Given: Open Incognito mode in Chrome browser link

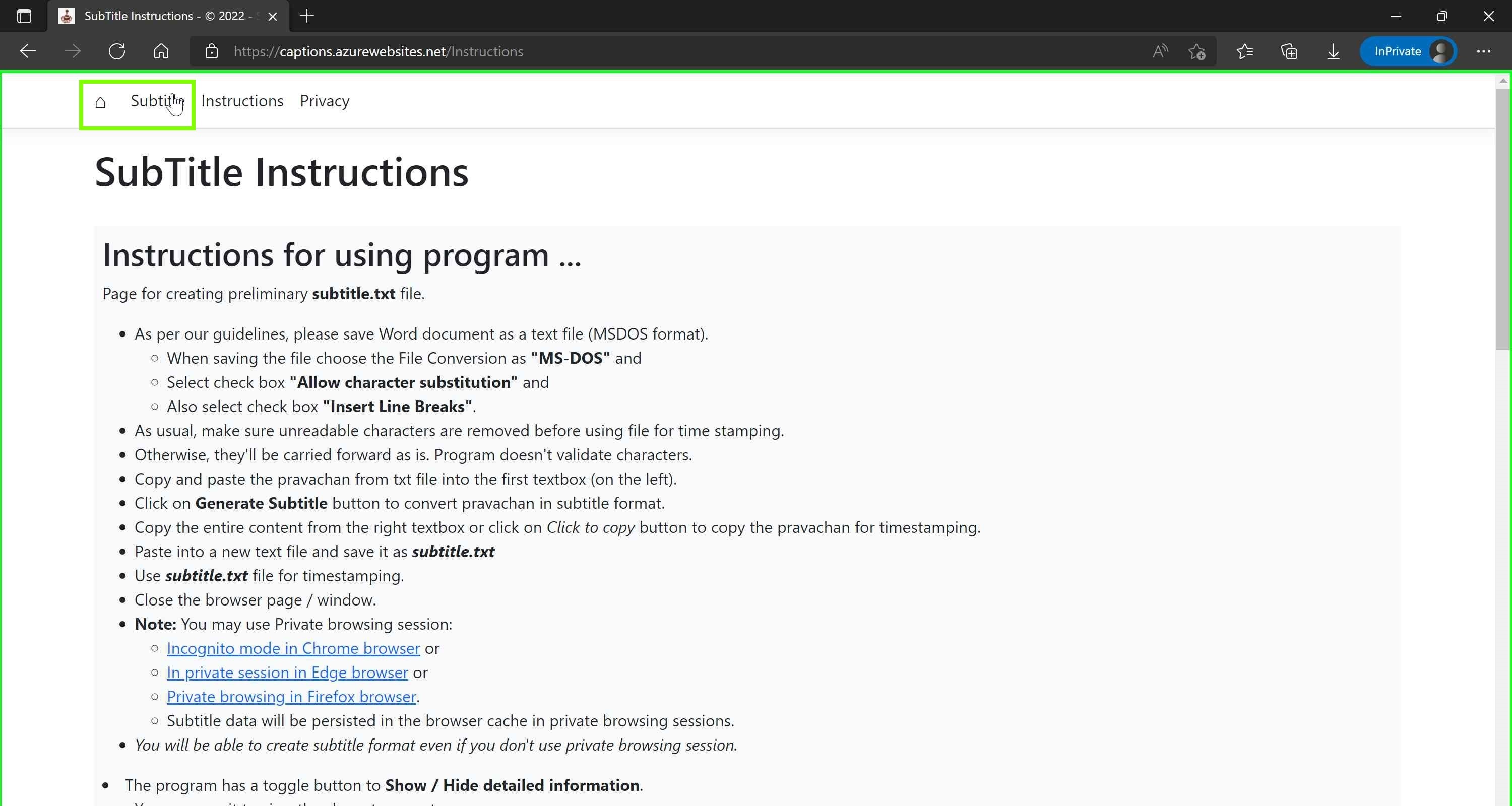Looking at the screenshot, I should 293,648.
